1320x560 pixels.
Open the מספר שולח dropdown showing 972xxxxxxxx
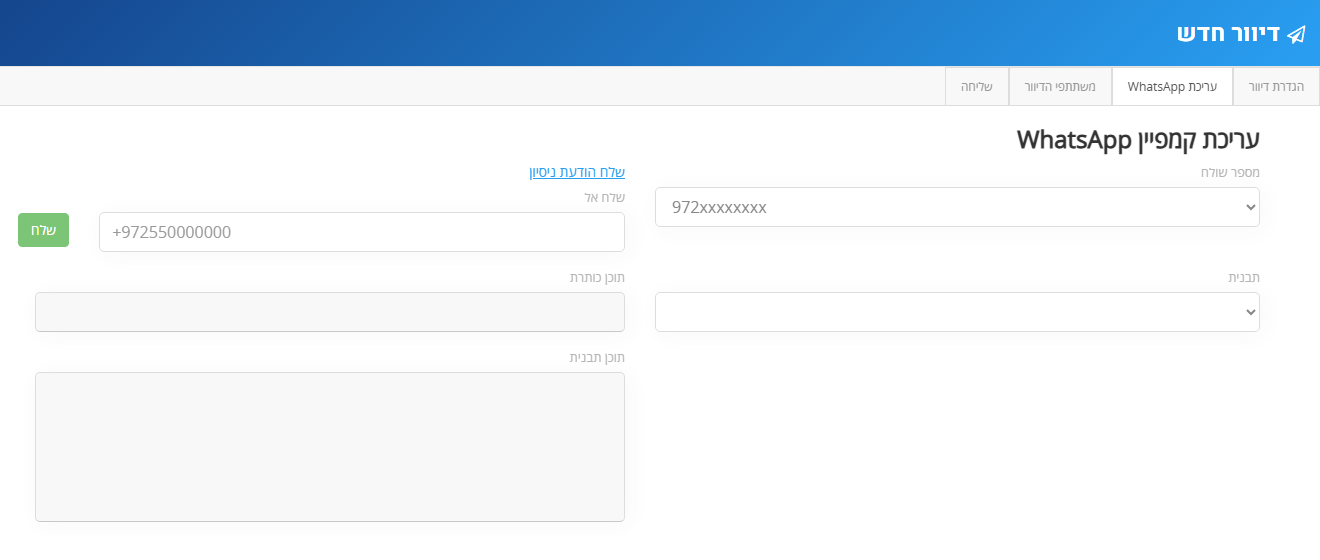[x=957, y=207]
